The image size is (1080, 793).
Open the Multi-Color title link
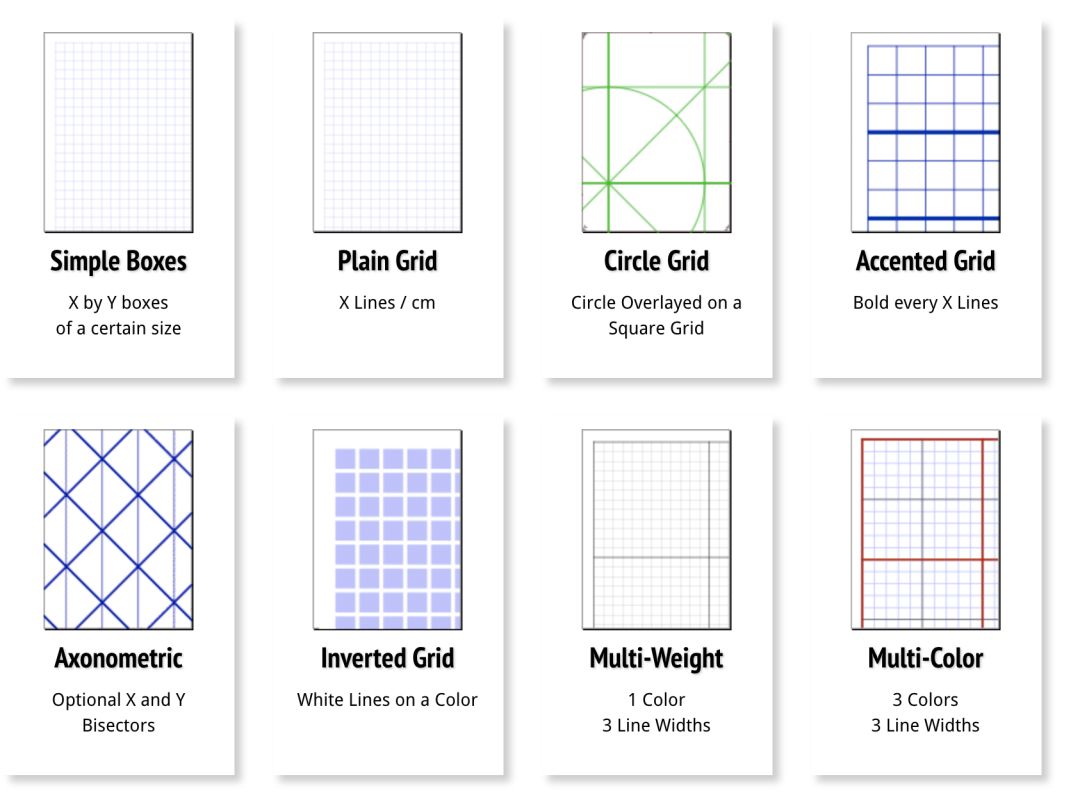coord(926,658)
